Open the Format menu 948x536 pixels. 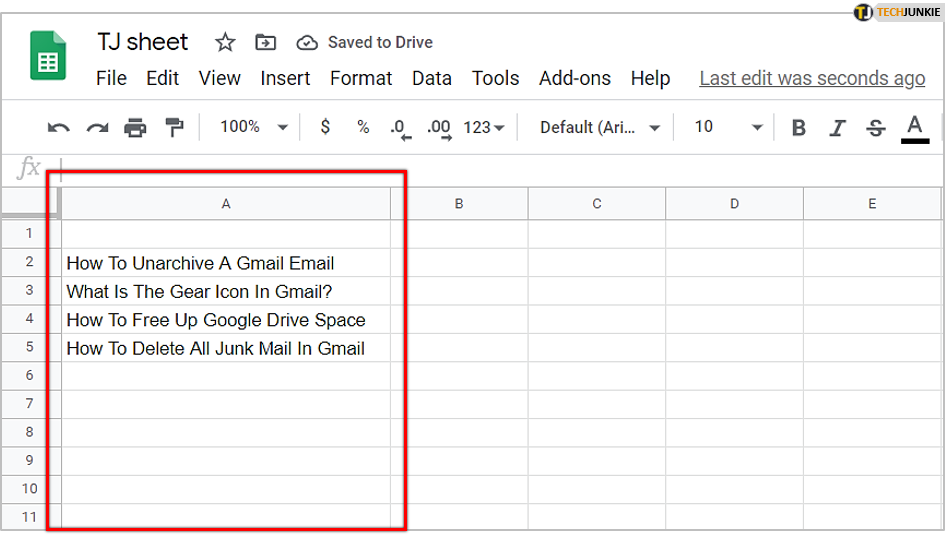361,79
